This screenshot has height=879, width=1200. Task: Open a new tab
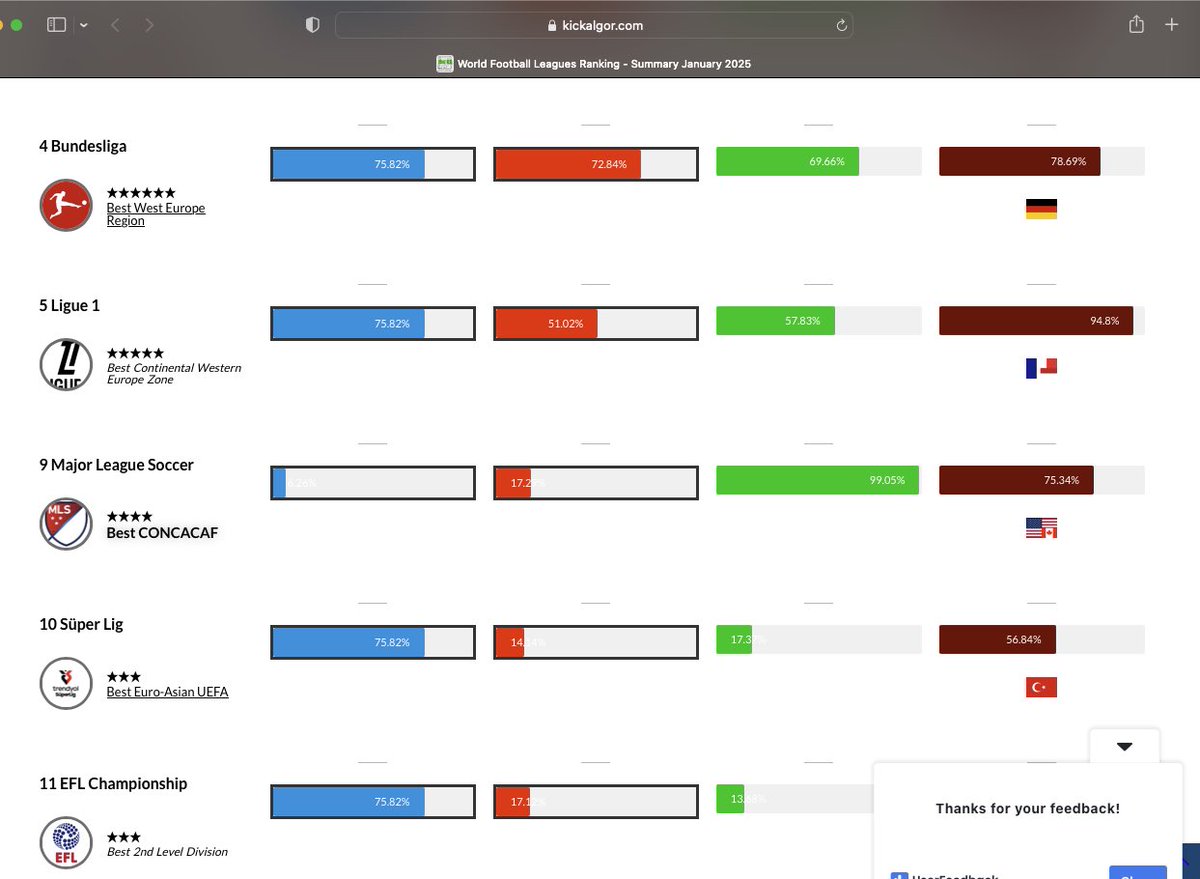1172,25
